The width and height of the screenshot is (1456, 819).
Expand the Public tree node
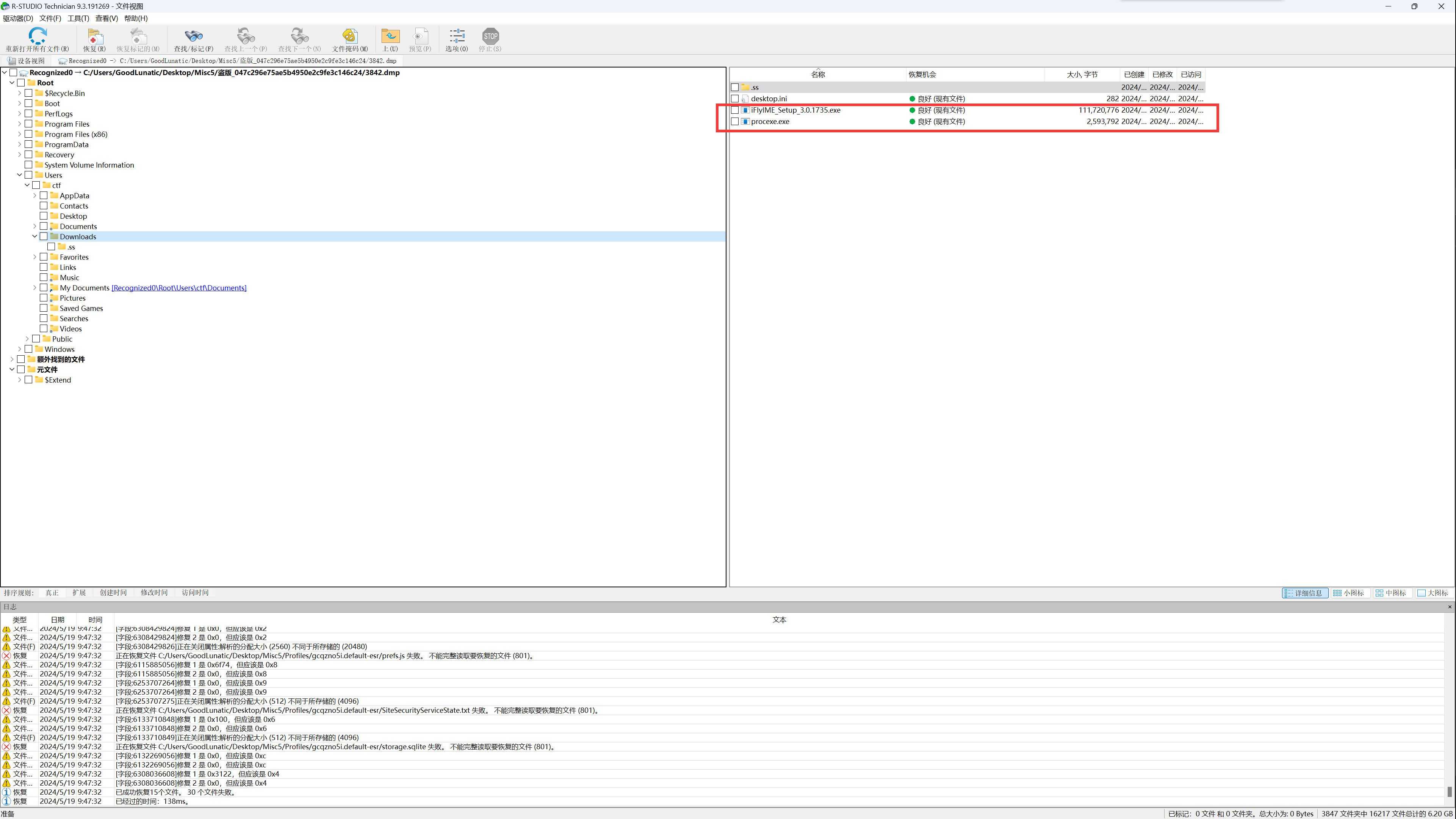27,339
